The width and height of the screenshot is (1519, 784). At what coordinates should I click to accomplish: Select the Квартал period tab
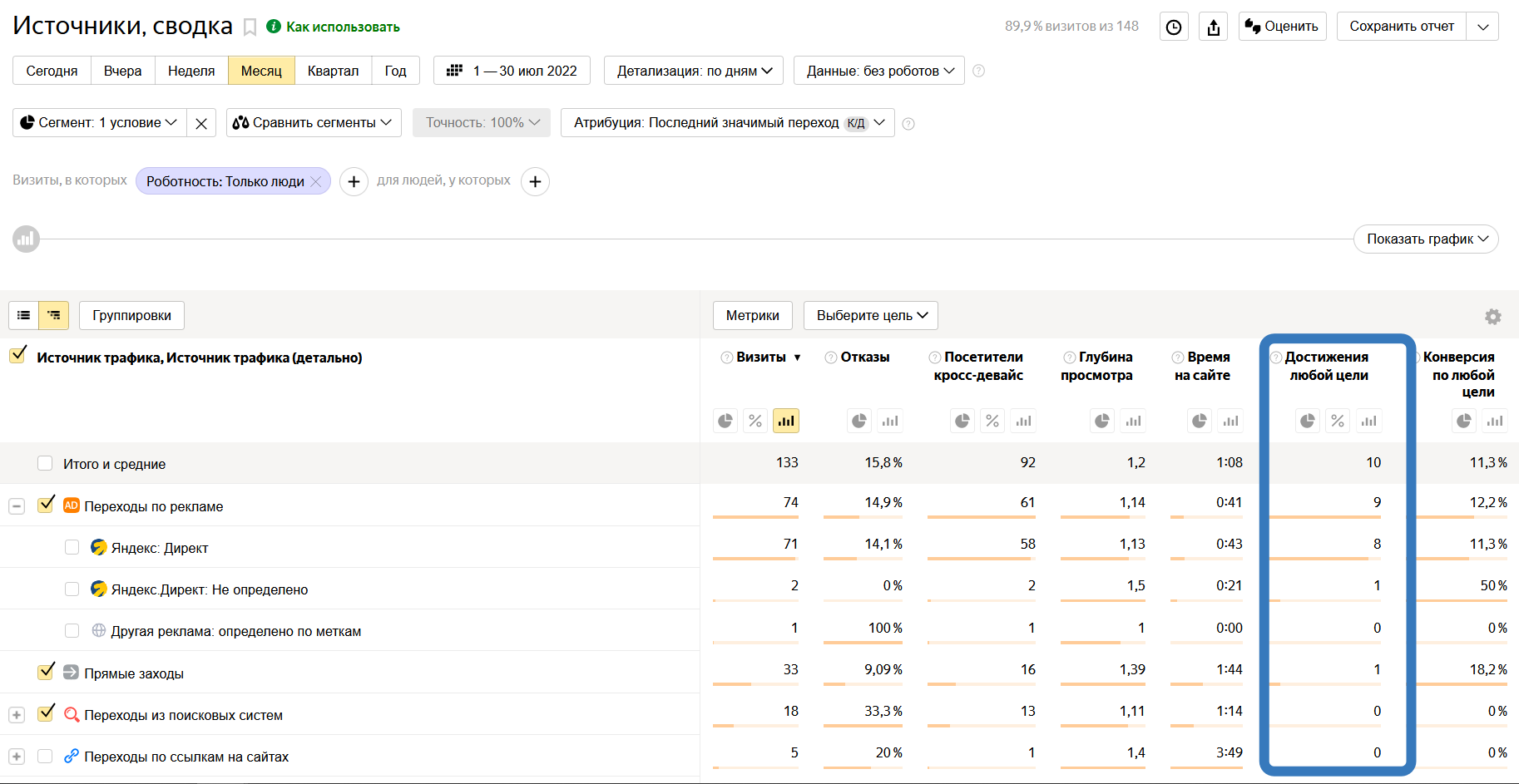tap(333, 71)
